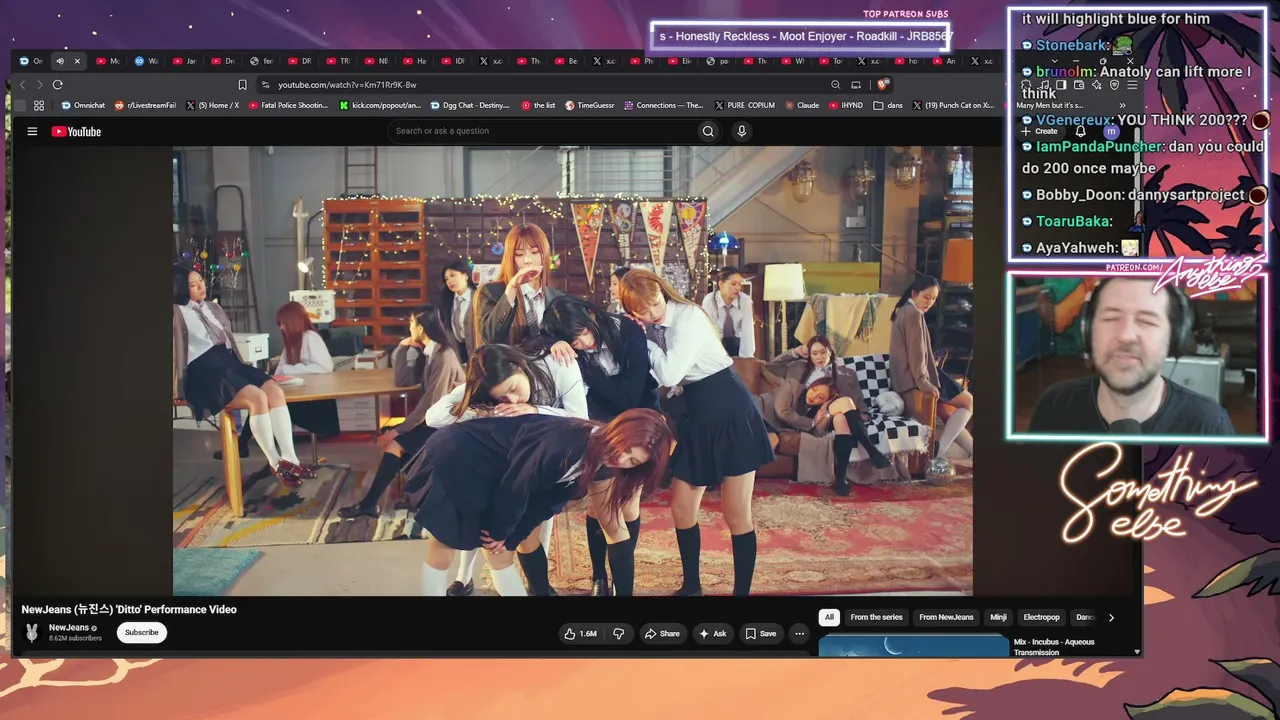Bookmark this page with the bookmark icon
Viewport: 1280px width, 720px height.
(242, 85)
